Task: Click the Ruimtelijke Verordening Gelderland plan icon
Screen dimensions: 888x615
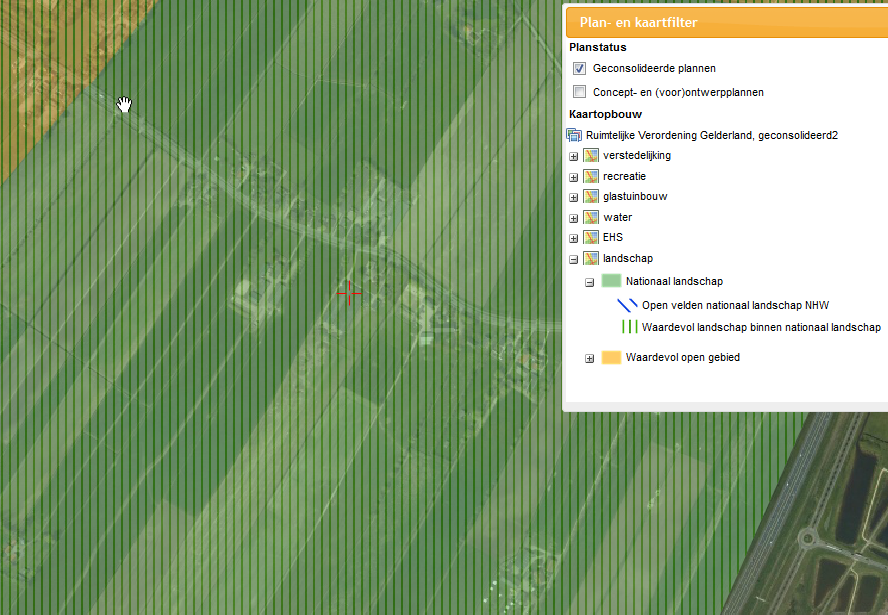Action: click(x=574, y=135)
